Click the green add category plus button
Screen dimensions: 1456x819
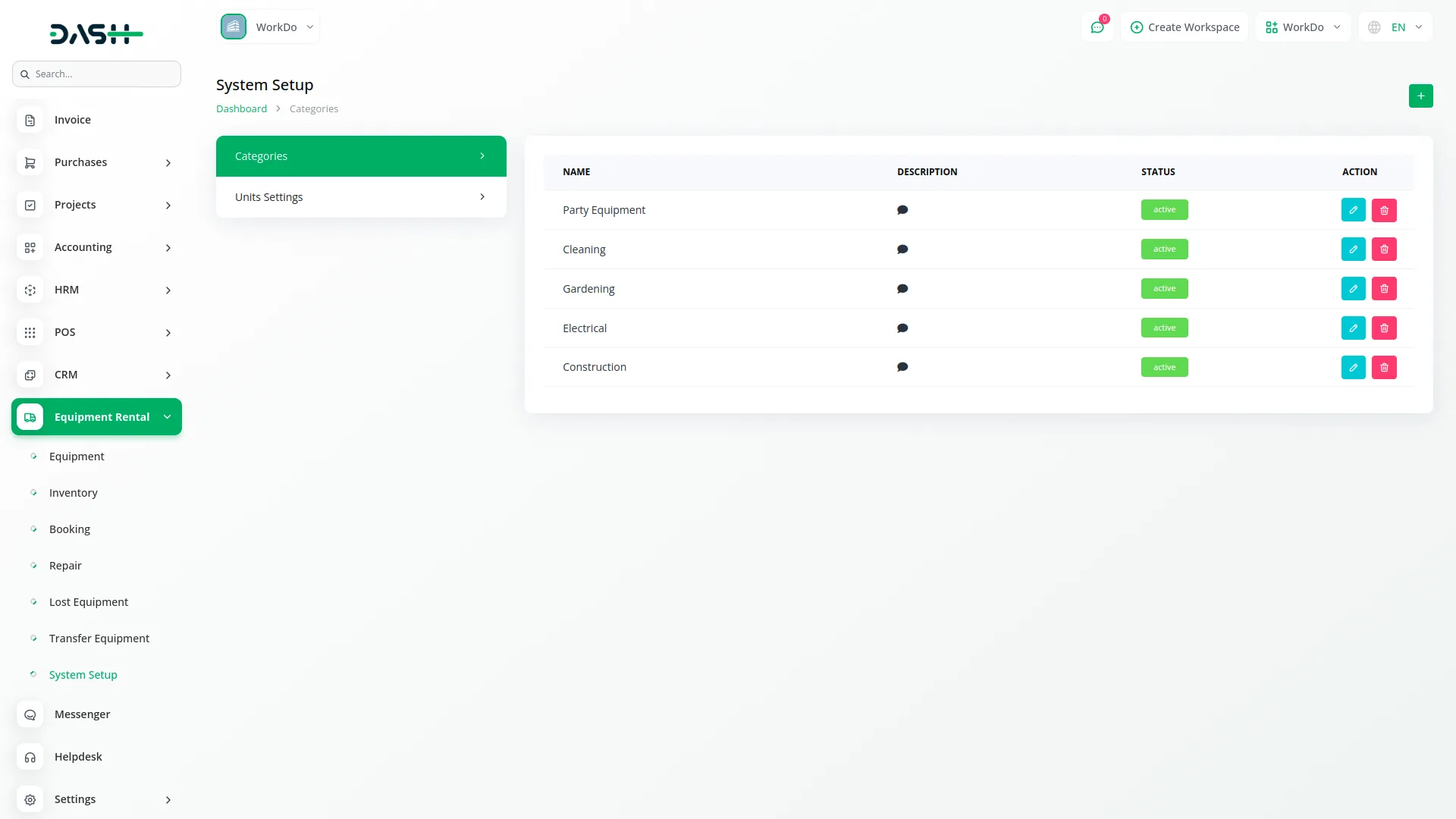tap(1420, 96)
